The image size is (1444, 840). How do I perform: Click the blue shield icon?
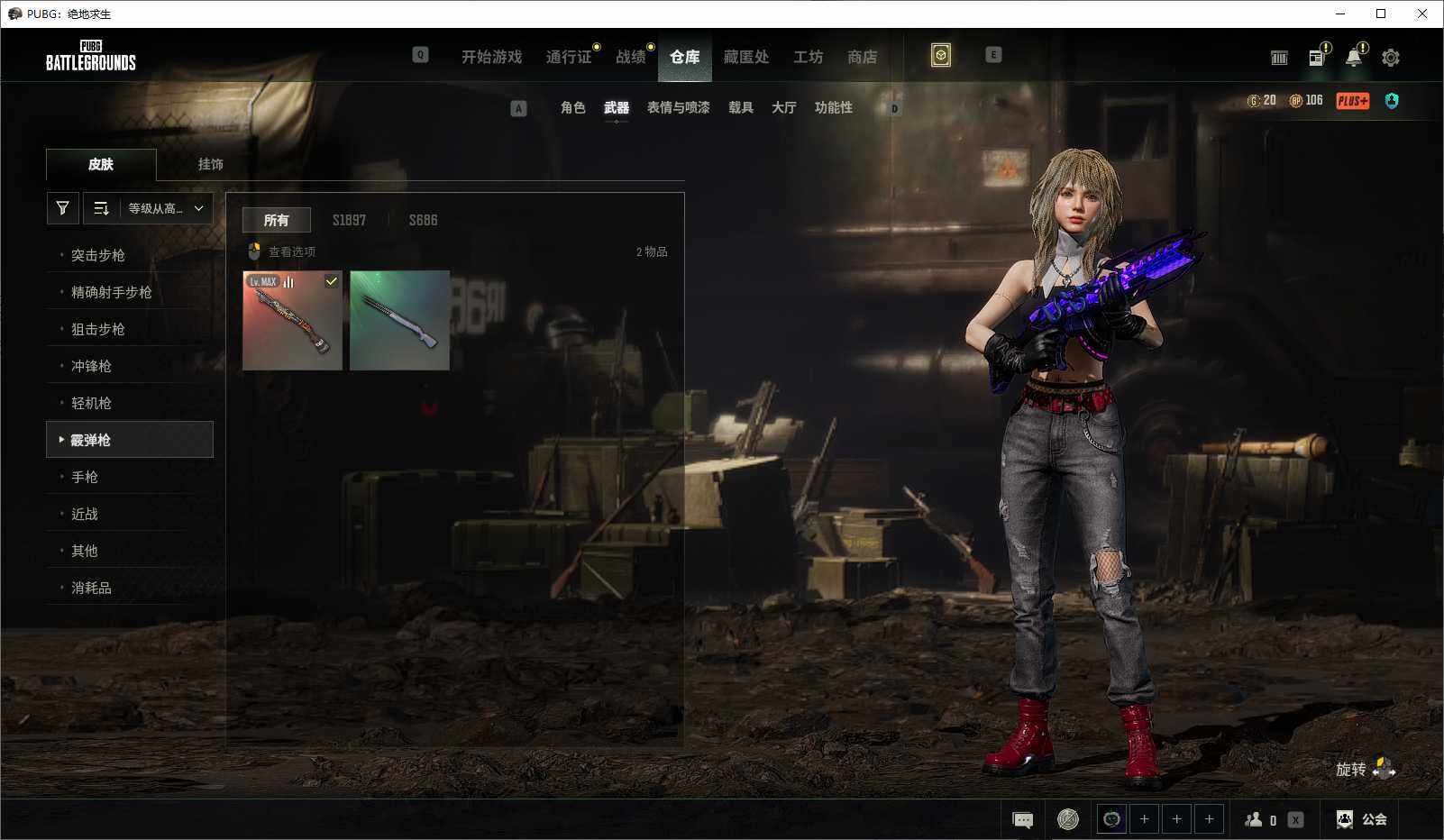[1392, 101]
